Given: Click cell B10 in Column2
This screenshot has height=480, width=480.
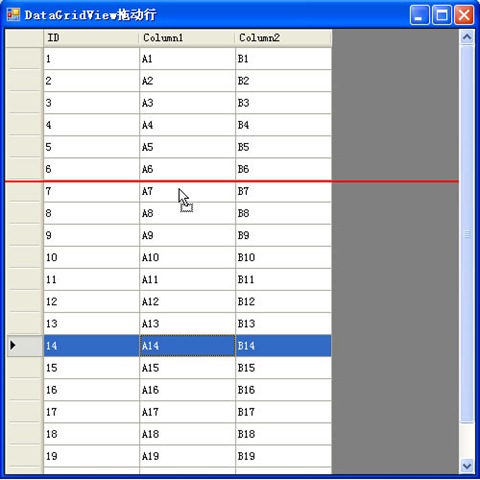Looking at the screenshot, I should point(284,257).
